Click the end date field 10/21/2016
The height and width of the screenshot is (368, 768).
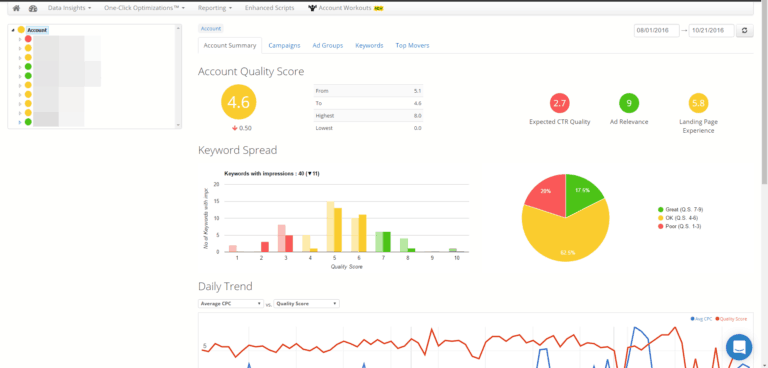[711, 30]
